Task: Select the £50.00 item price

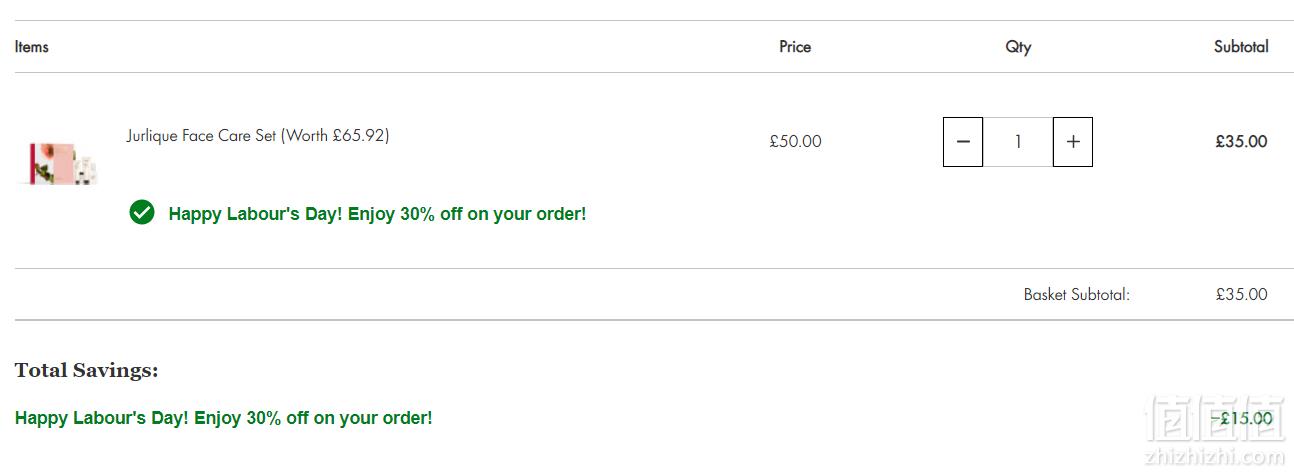Action: coord(795,142)
